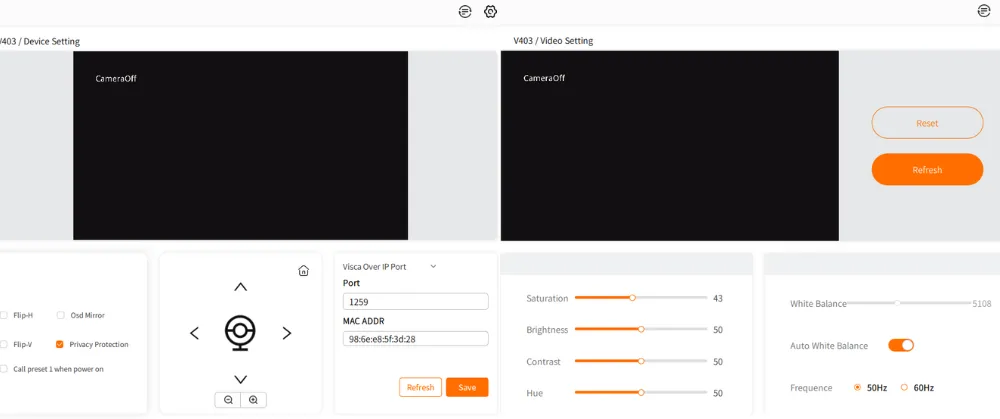Screen dimensions: 1000x419
Task: Pan camera left with the left arrow
Action: 195,333
